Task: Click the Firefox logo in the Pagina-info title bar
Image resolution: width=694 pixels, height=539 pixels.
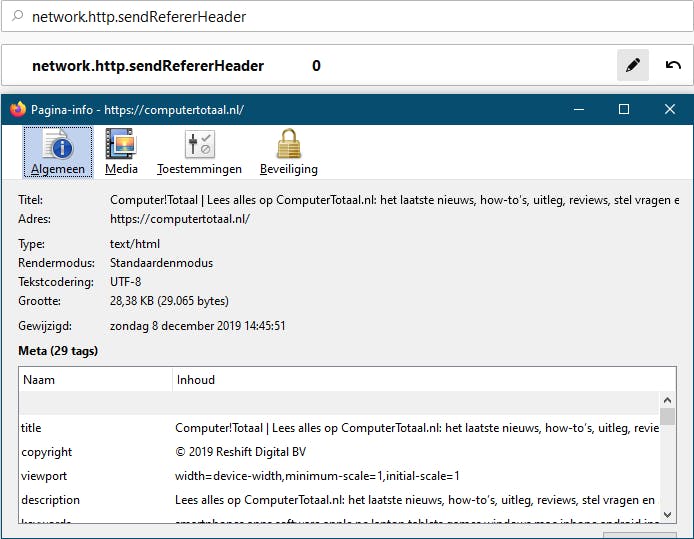Action: [18, 109]
